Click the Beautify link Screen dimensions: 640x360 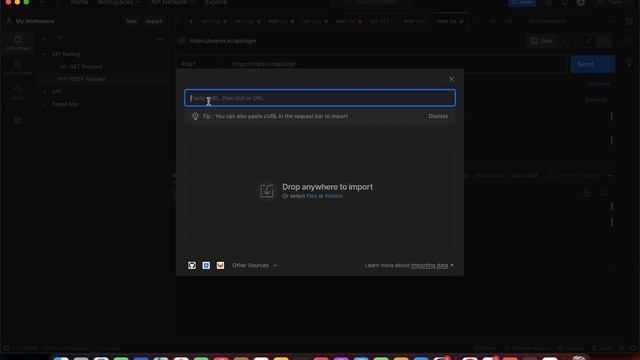(596, 100)
